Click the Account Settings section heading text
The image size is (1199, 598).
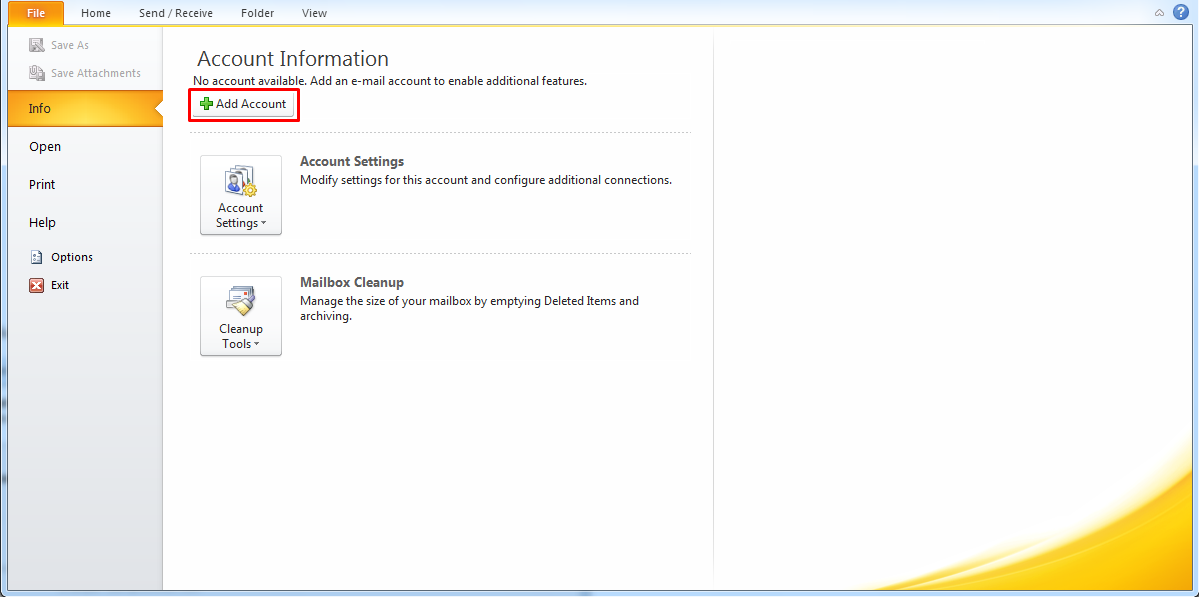352,161
